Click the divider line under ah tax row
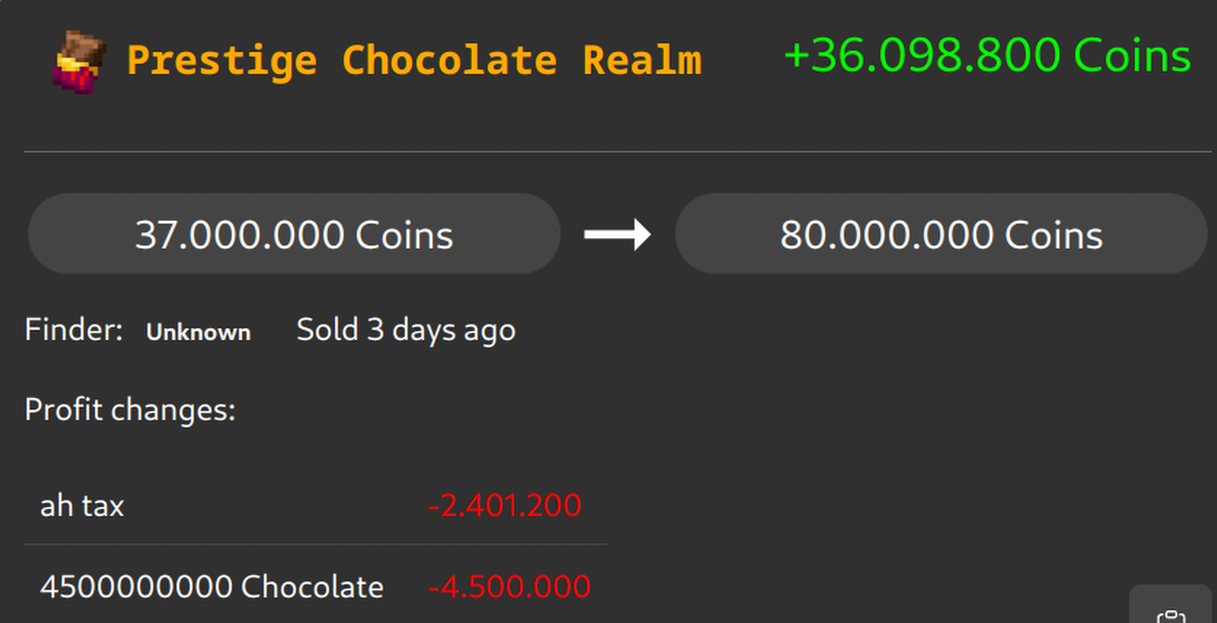This screenshot has width=1217, height=623. (x=315, y=545)
